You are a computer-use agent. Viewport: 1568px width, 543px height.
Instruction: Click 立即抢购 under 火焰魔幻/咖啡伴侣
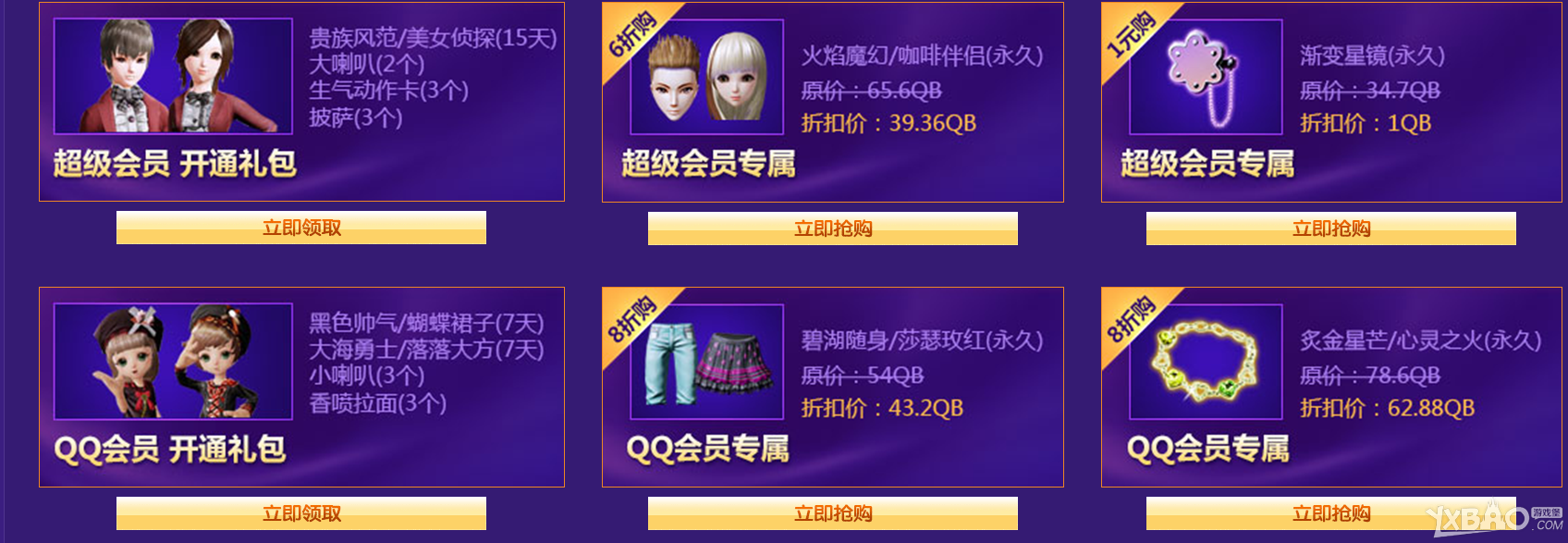(833, 228)
